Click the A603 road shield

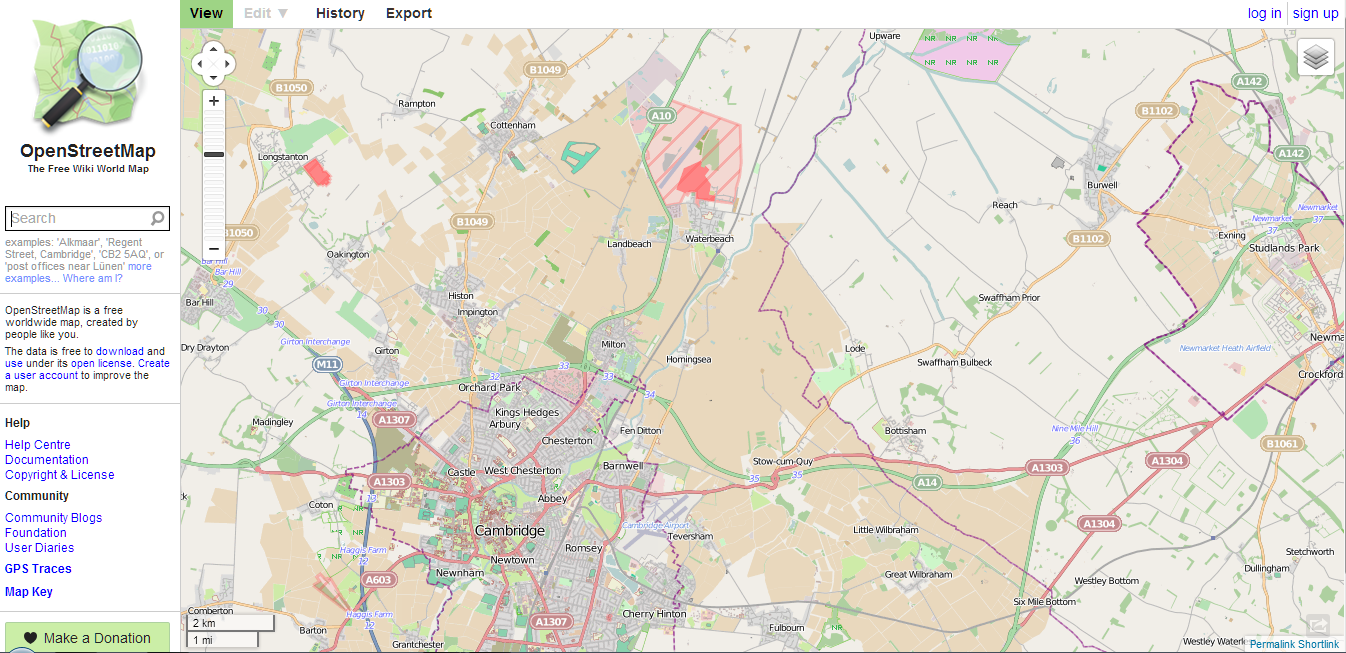[x=379, y=579]
